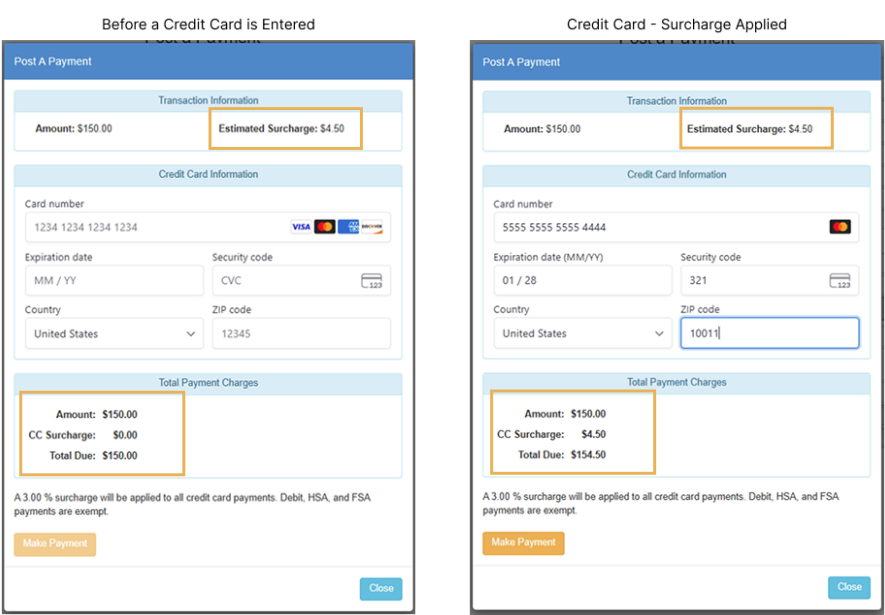Click the Total Payment Charges header in right dialog
The image size is (885, 615).
[677, 382]
